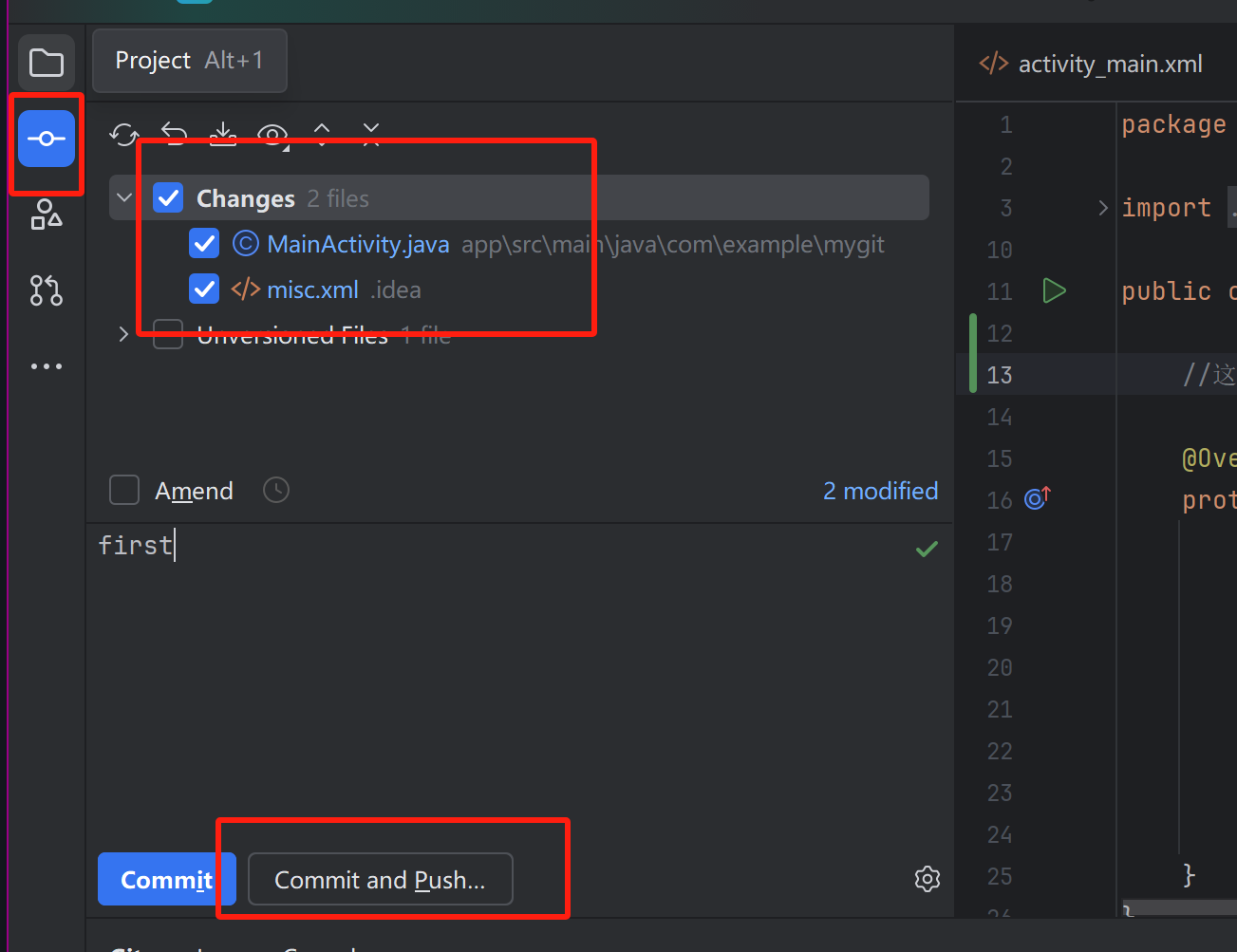Viewport: 1237px width, 952px height.
Task: Open the Commit tool window icon
Action: pyautogui.click(x=47, y=139)
